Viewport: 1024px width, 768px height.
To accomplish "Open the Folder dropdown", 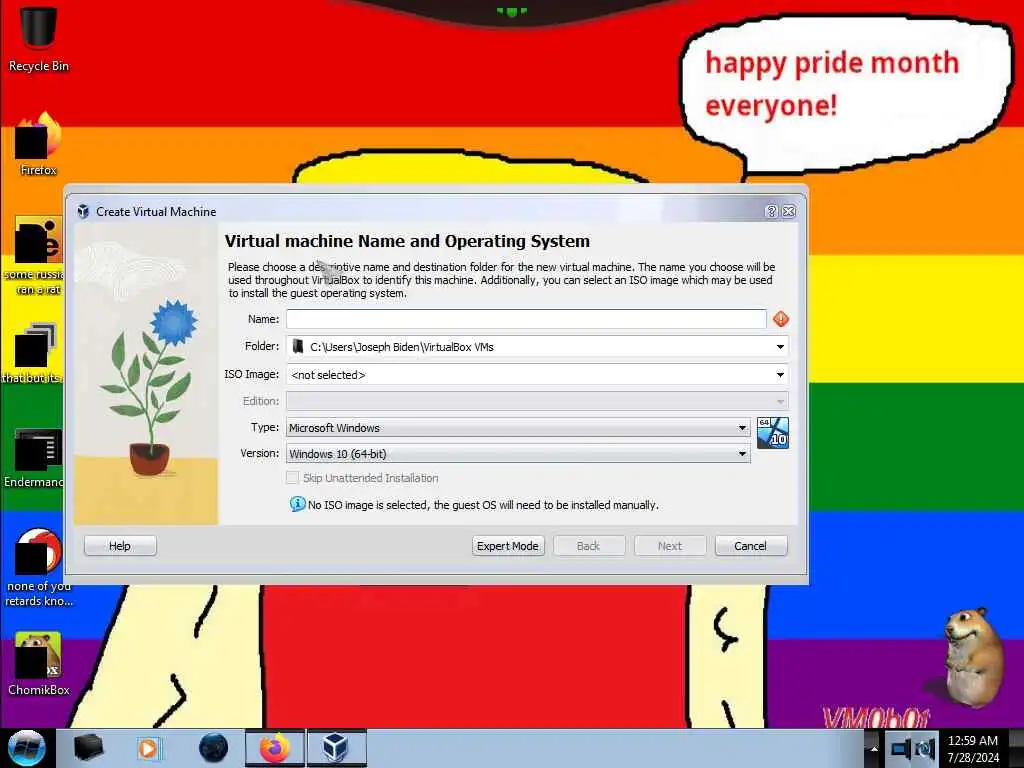I will click(x=537, y=347).
